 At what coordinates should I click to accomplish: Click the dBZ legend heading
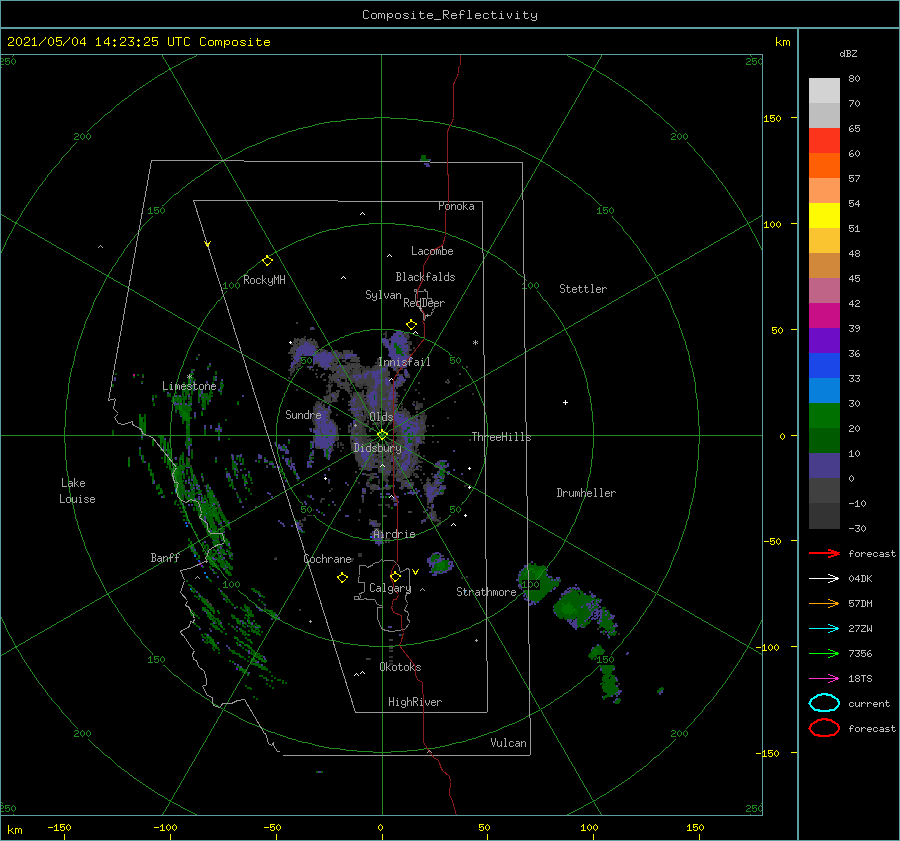click(848, 54)
